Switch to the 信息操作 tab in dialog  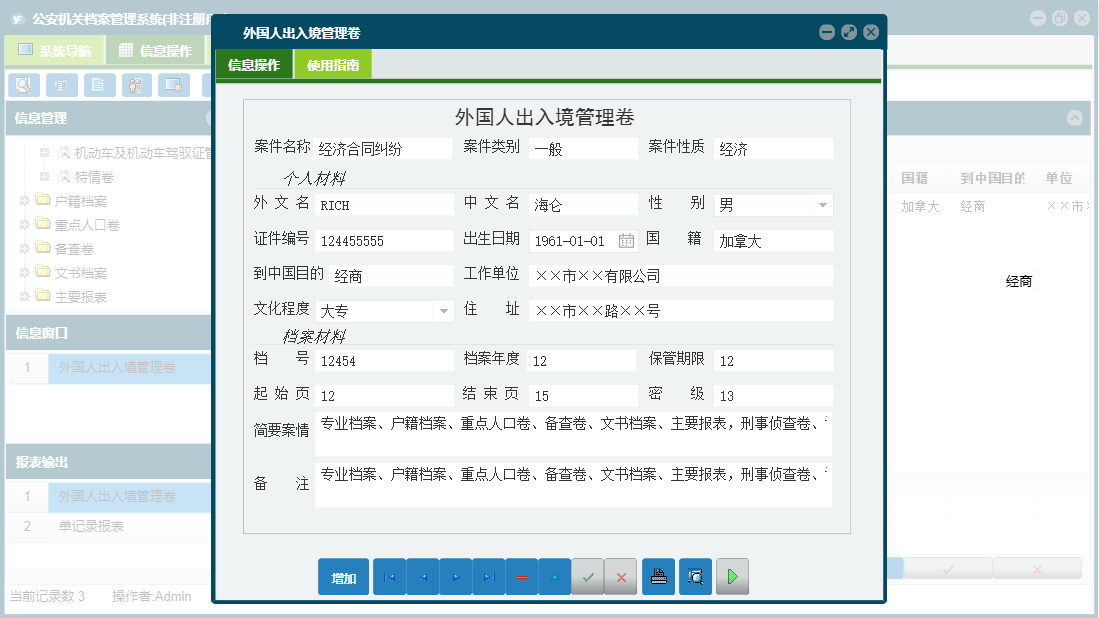[x=254, y=64]
